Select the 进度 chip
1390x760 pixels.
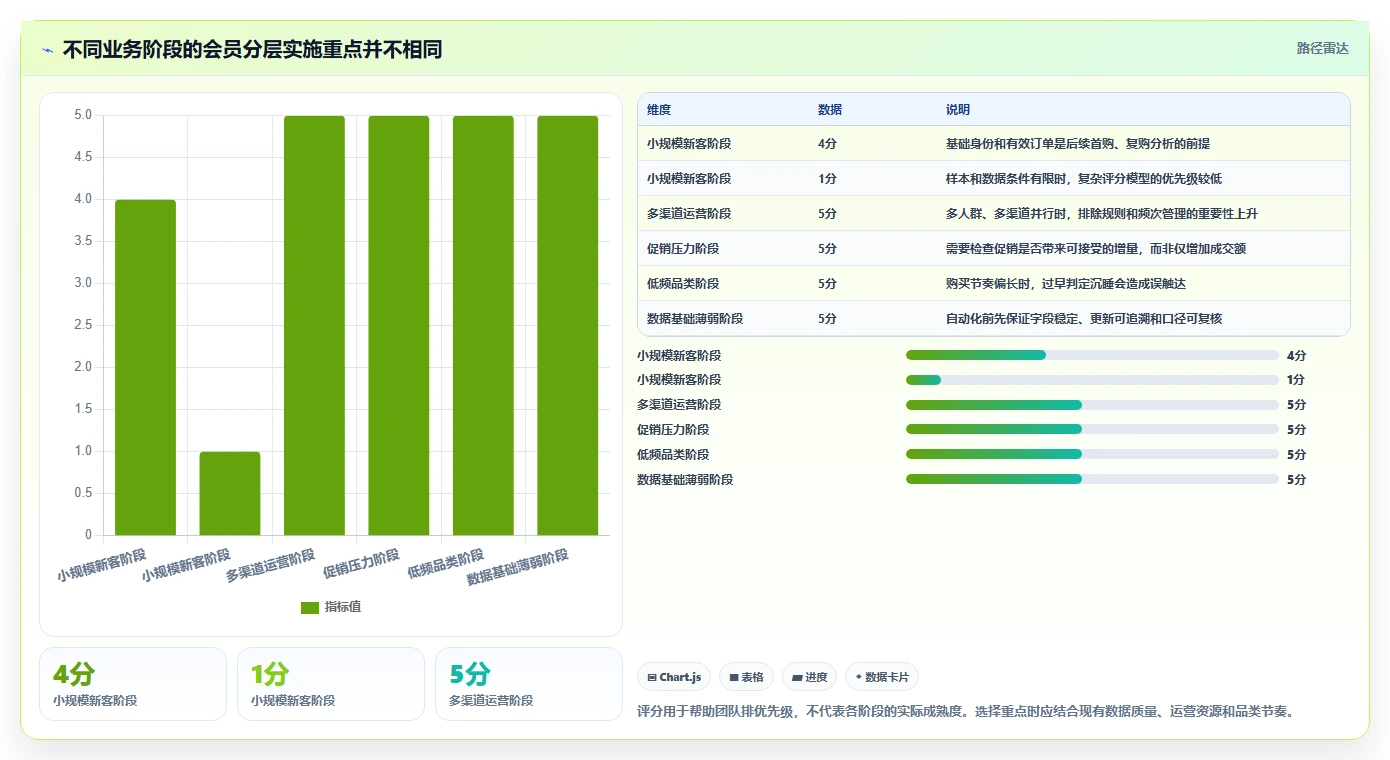tap(809, 677)
